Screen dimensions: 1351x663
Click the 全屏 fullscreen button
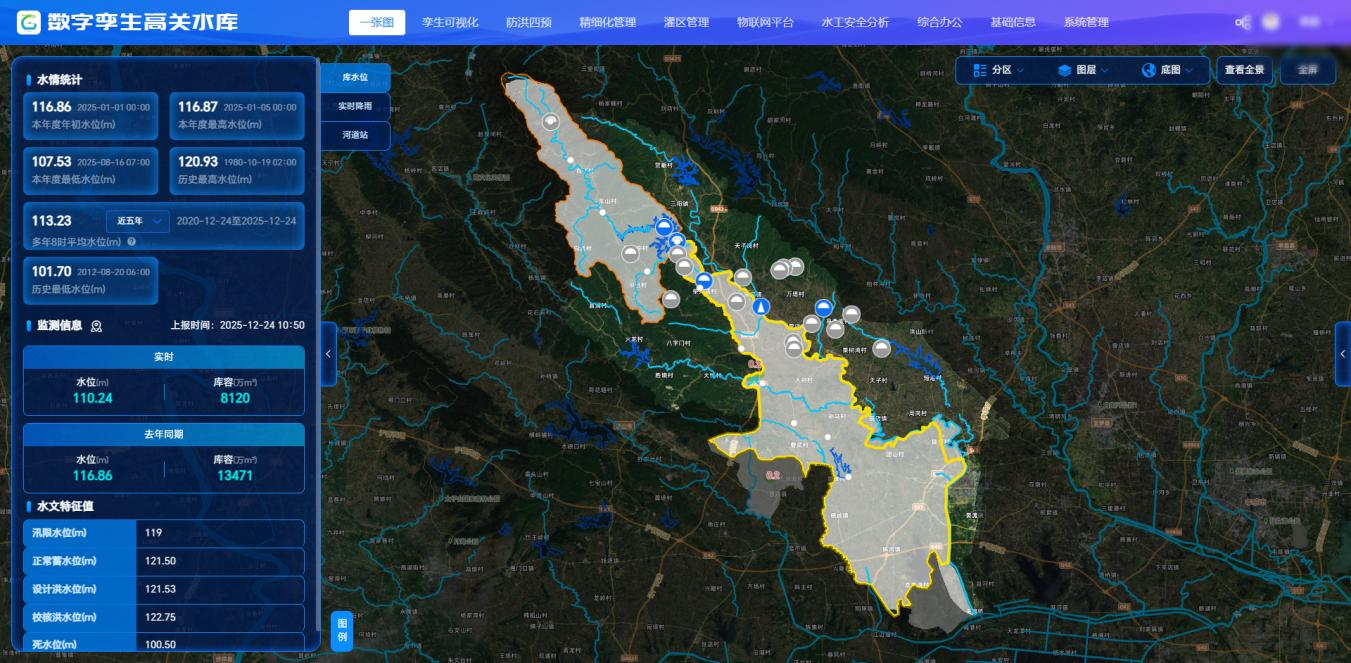(1307, 70)
